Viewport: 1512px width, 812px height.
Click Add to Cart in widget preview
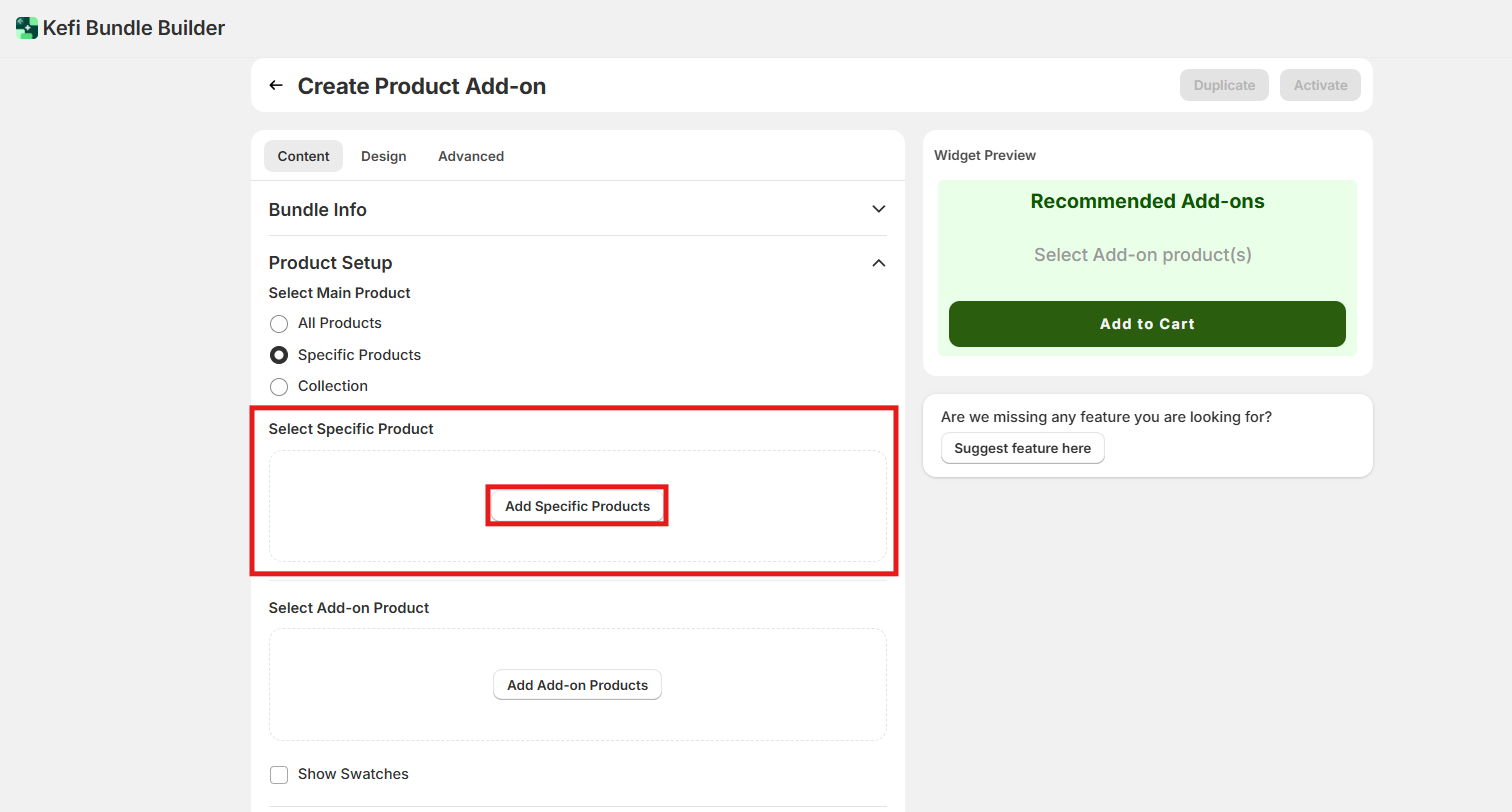[1146, 324]
